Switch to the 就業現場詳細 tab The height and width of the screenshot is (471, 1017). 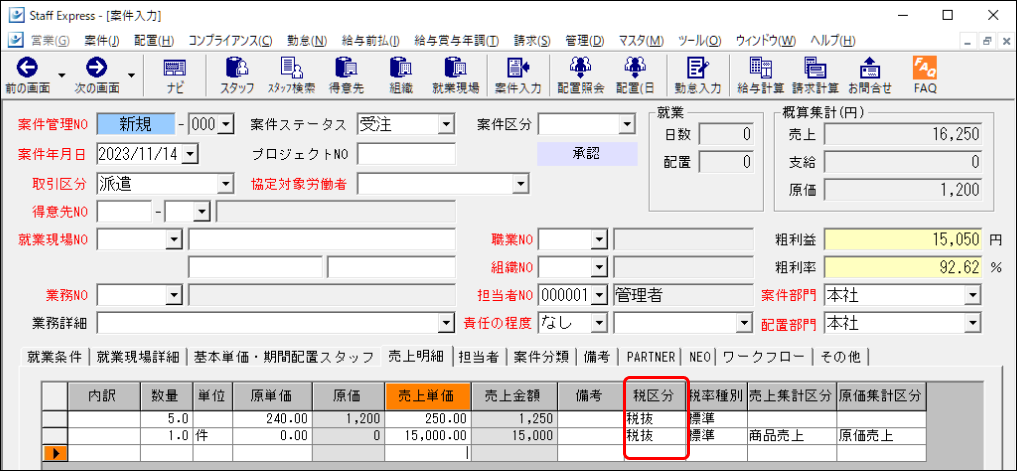(x=138, y=356)
